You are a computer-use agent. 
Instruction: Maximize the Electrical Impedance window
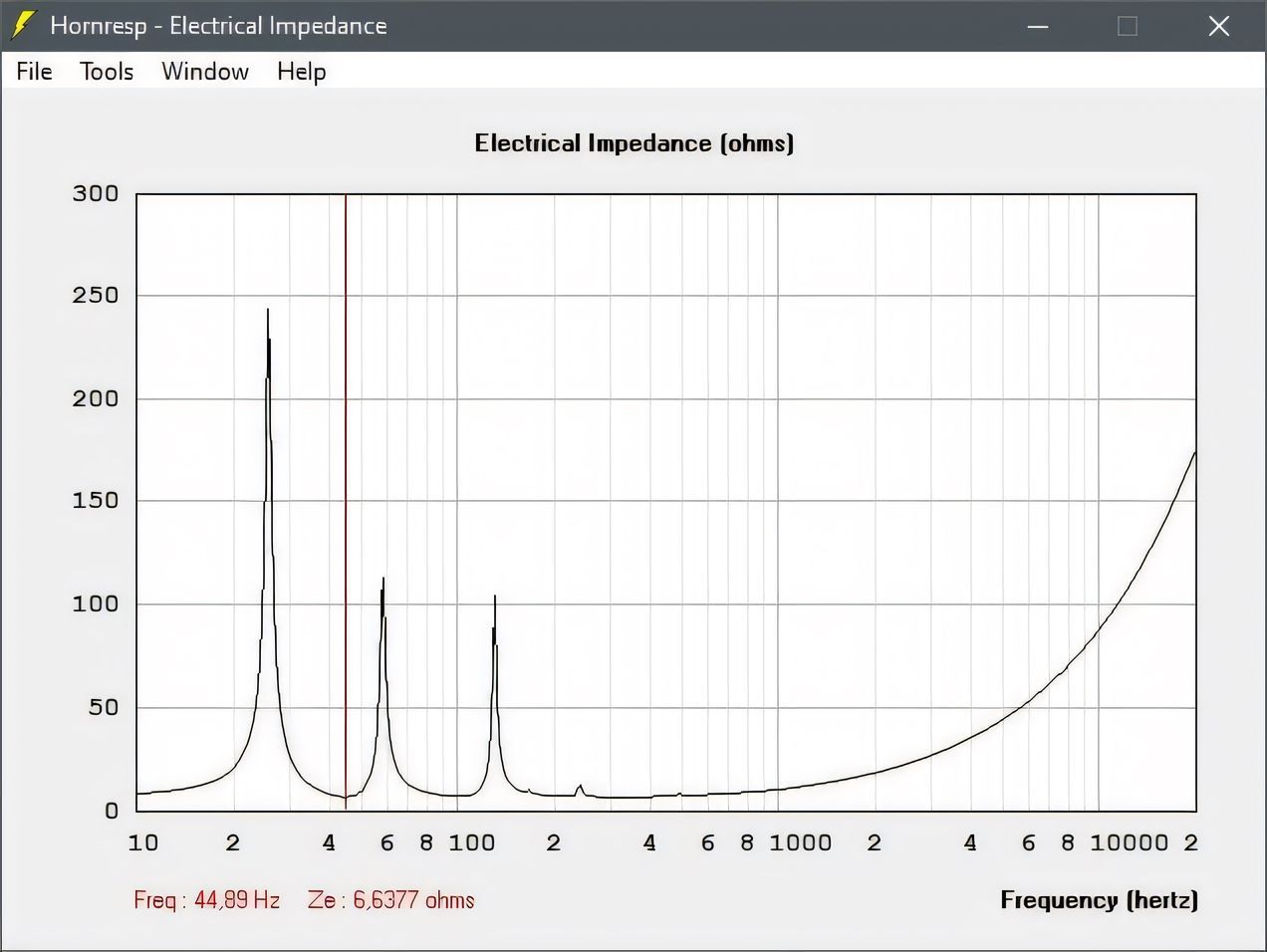1128,26
